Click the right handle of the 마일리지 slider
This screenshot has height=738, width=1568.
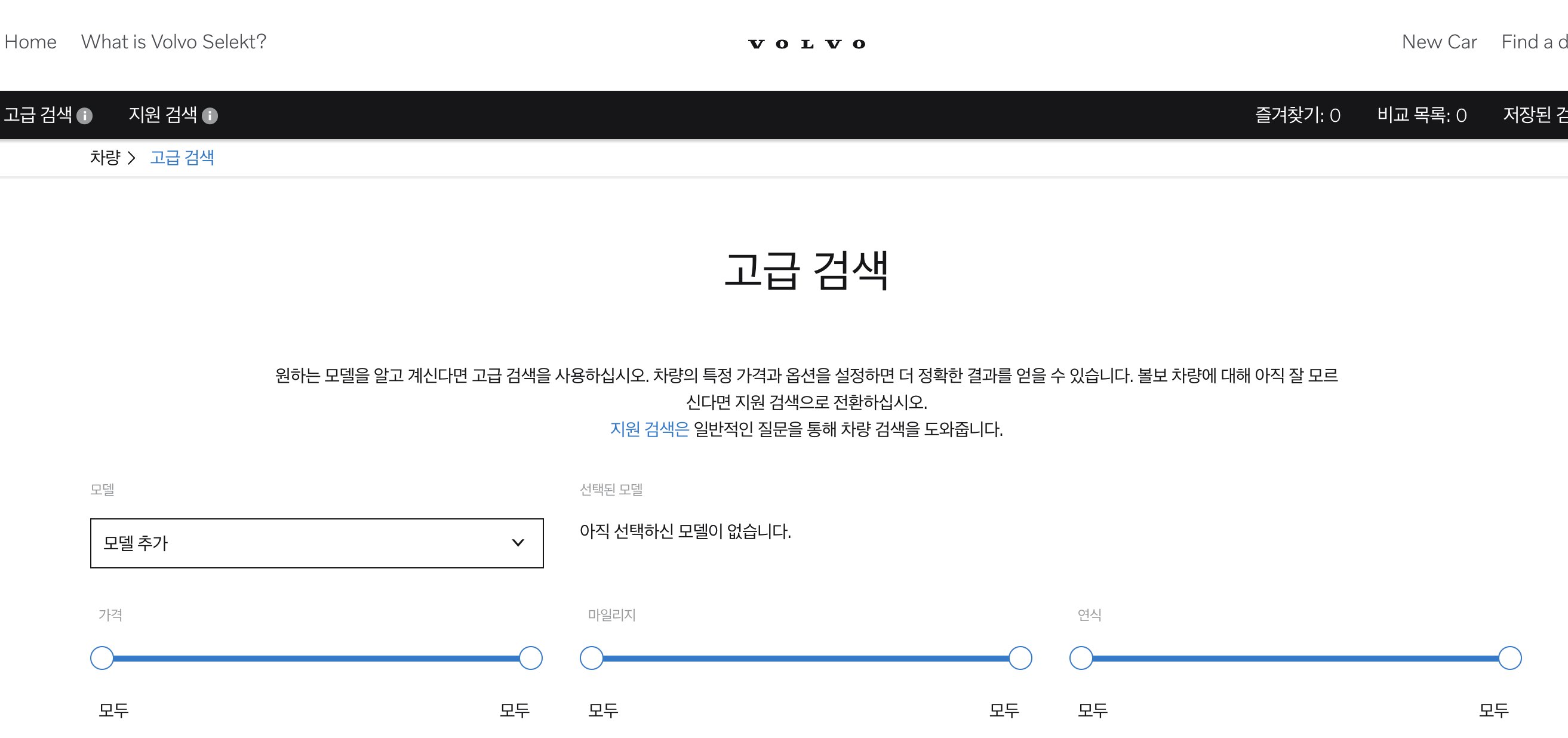click(1020, 658)
